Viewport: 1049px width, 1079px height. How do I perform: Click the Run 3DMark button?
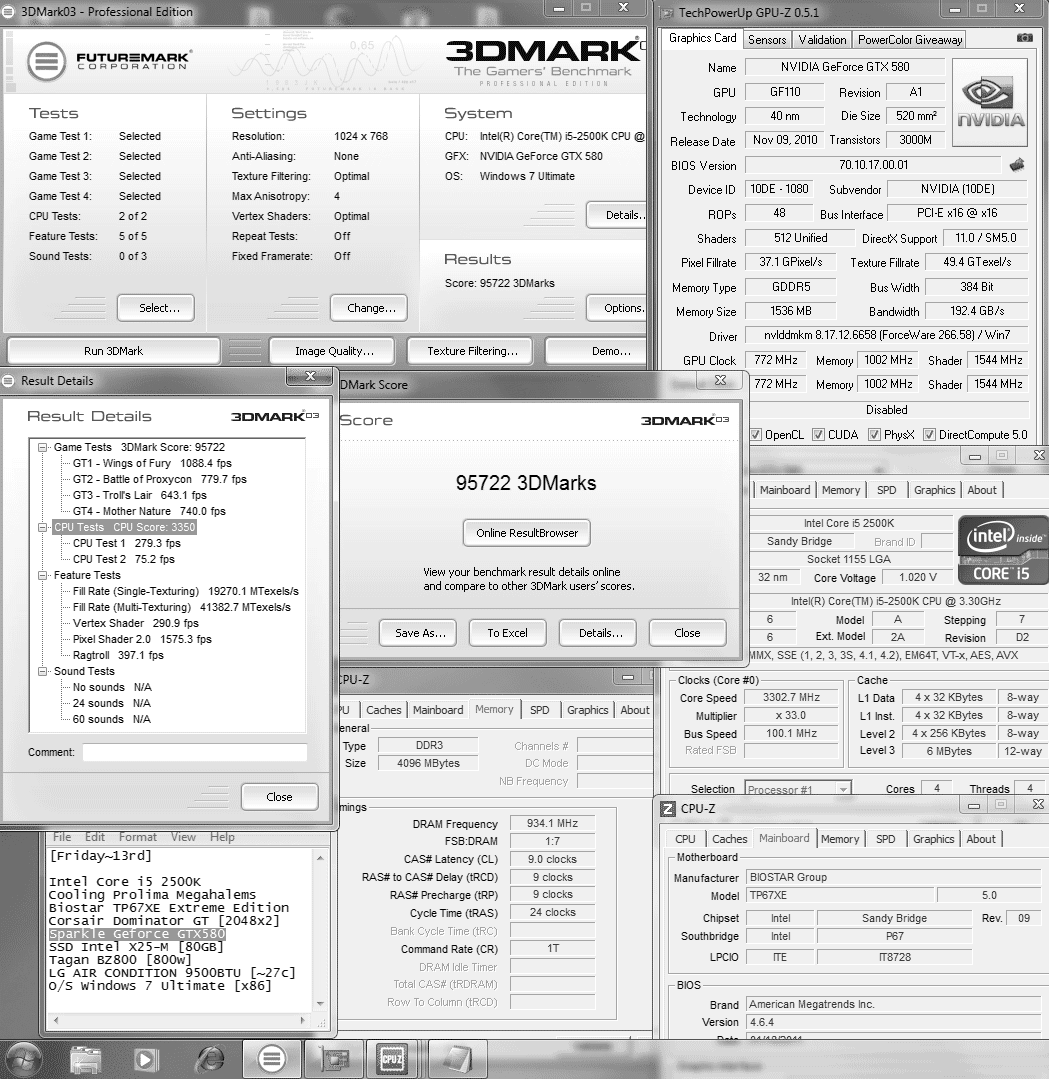click(x=114, y=351)
